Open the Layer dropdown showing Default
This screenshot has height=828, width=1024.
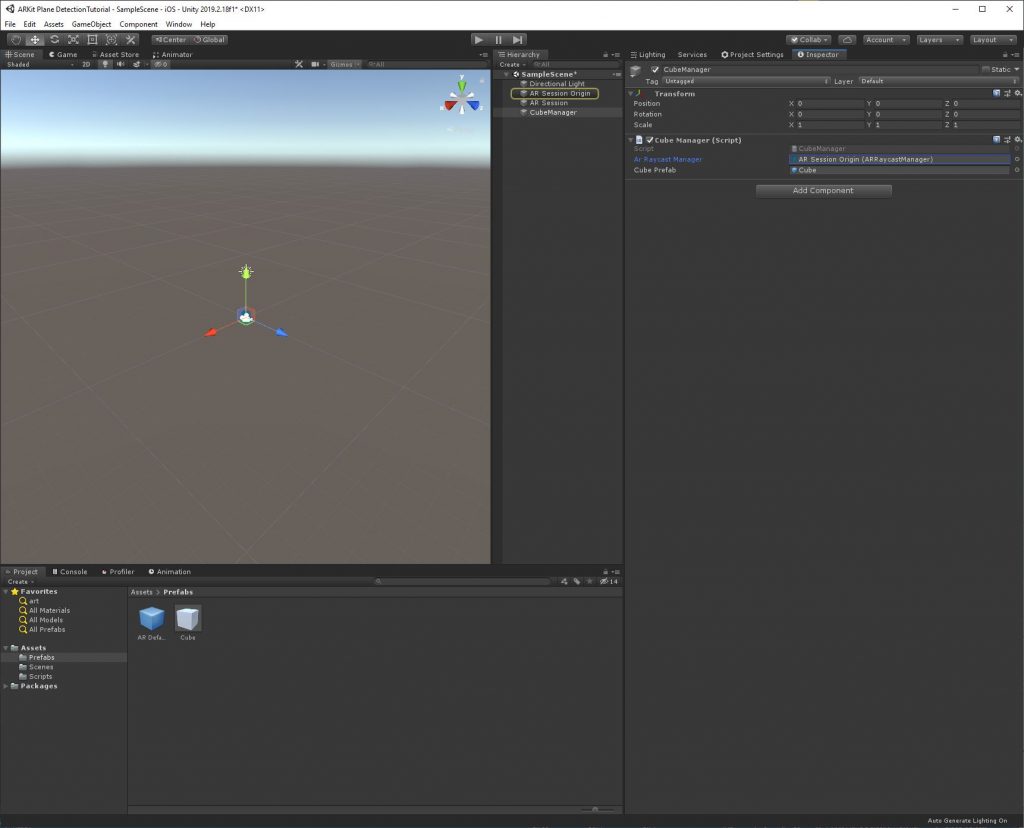coord(938,81)
